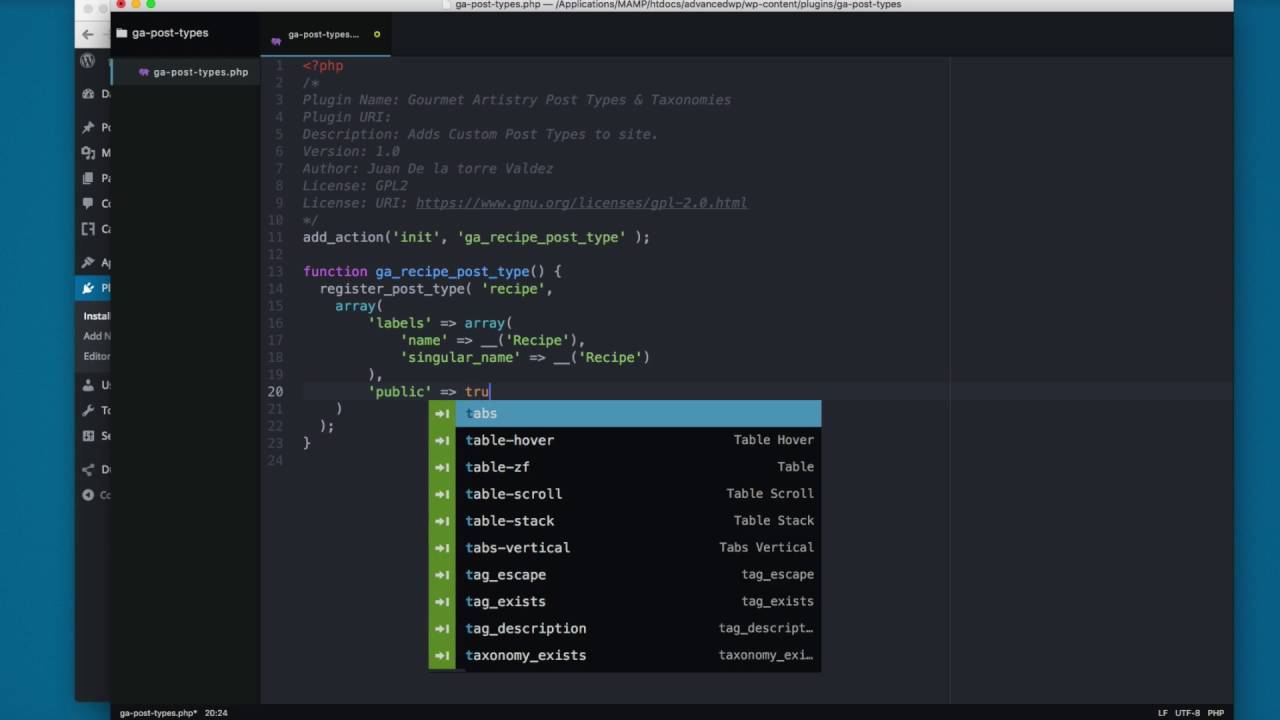This screenshot has width=1280, height=720.
Task: Pick the 'table-stack' snippet suggestion
Action: [625, 521]
